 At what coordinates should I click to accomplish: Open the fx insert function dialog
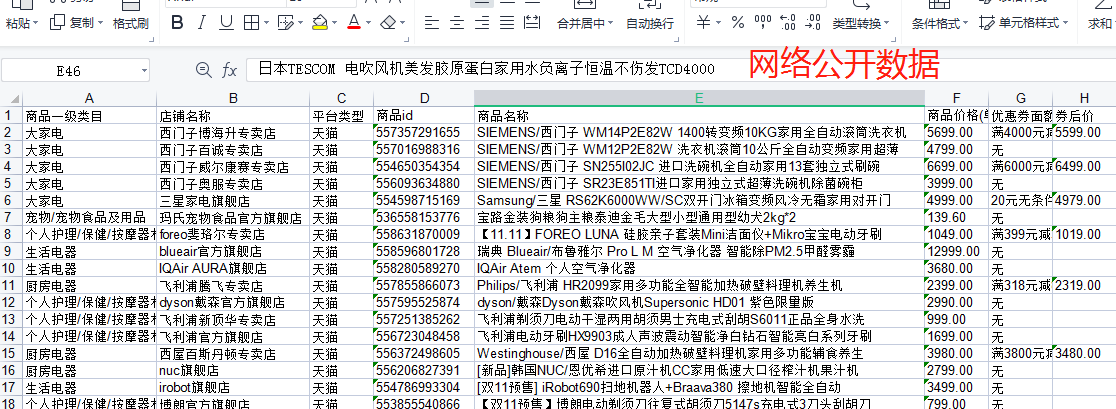pyautogui.click(x=229, y=70)
